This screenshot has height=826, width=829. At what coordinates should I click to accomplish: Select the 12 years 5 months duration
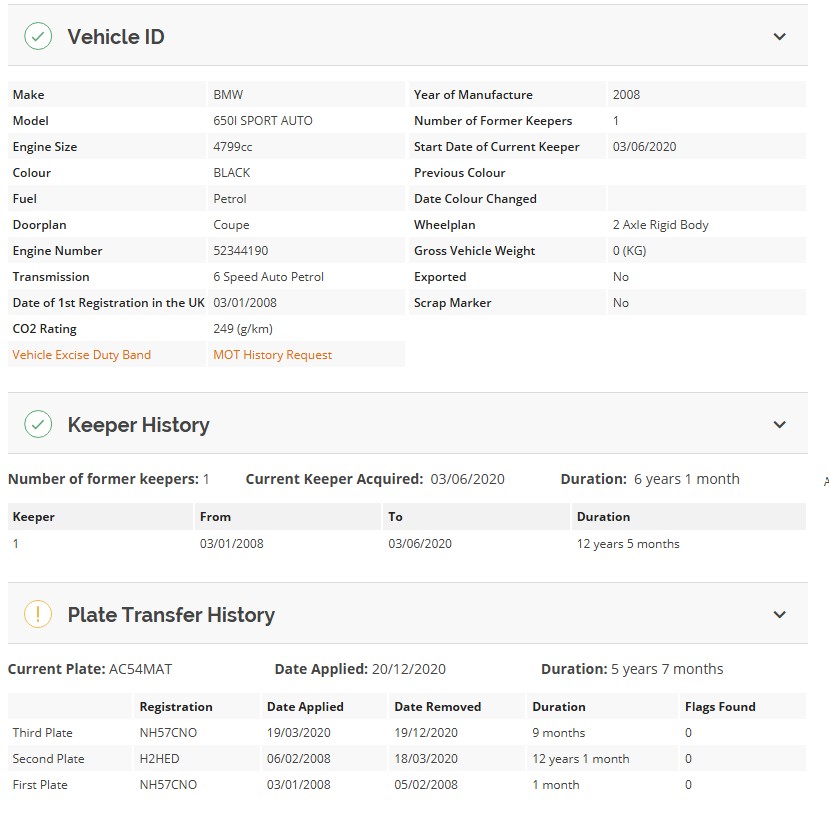click(628, 544)
